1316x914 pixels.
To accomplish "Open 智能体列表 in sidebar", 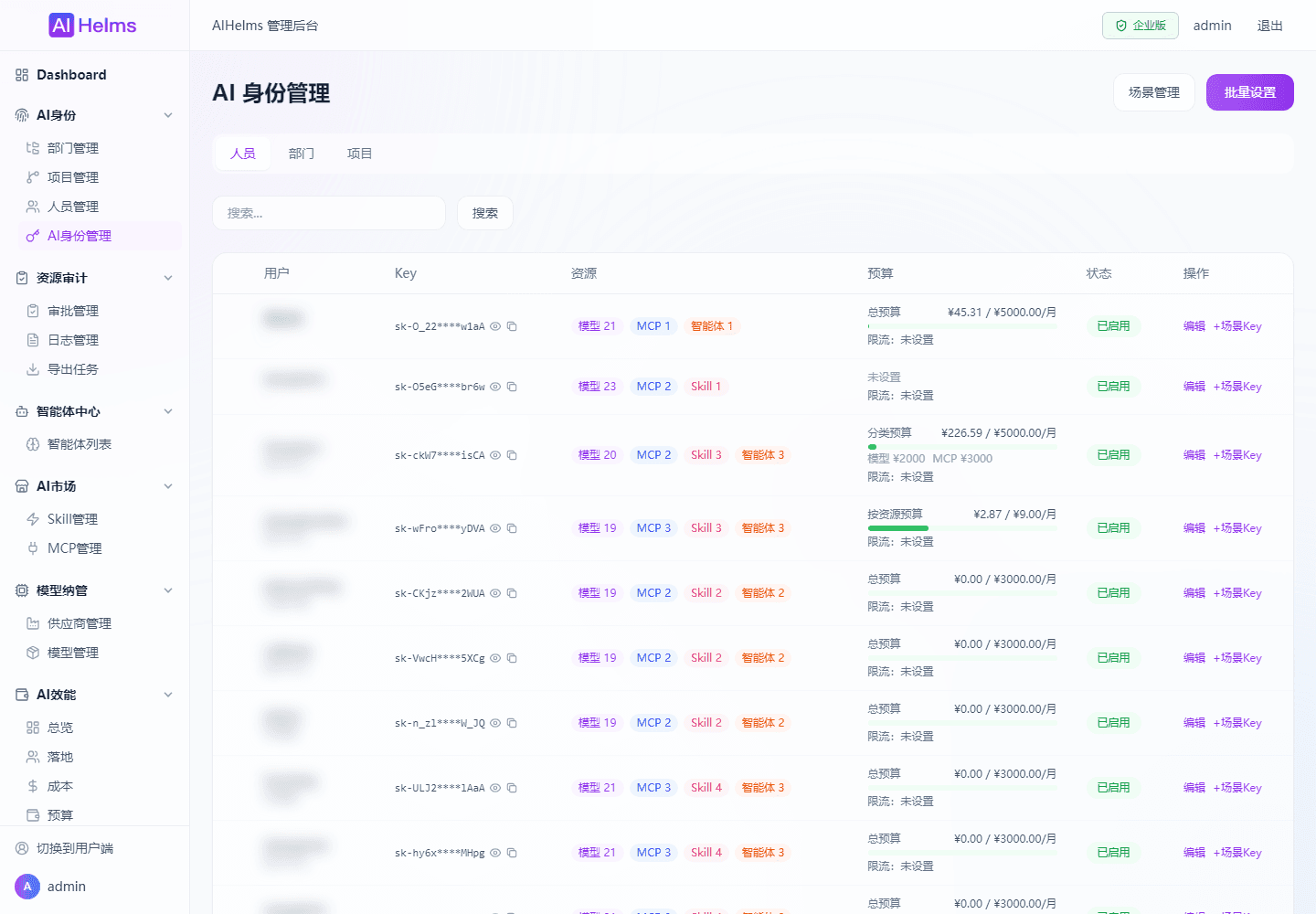I will tap(100, 444).
